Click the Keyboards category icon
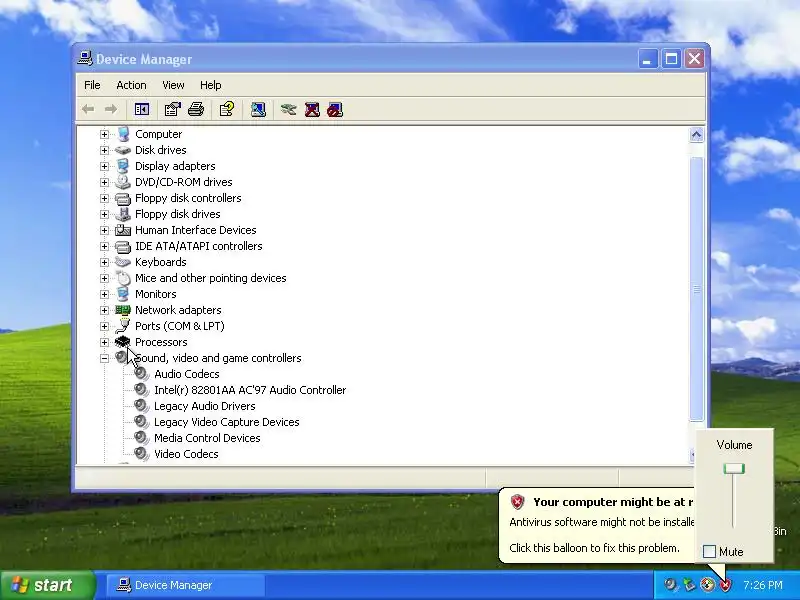800x600 pixels. 122,262
